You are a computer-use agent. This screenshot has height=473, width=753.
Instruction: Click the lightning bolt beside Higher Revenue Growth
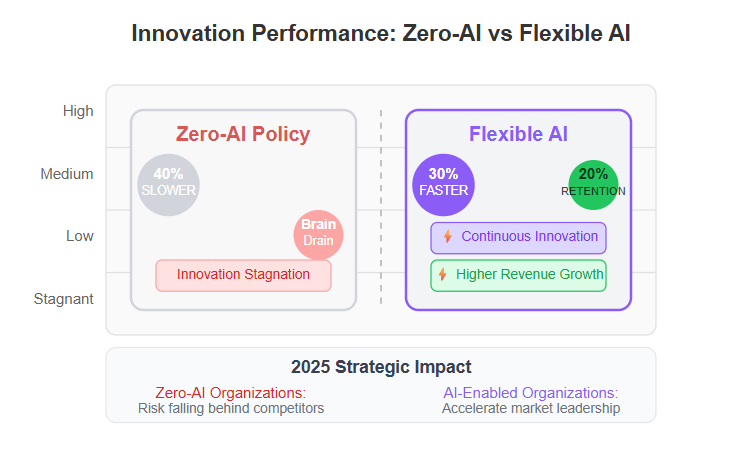tap(442, 274)
